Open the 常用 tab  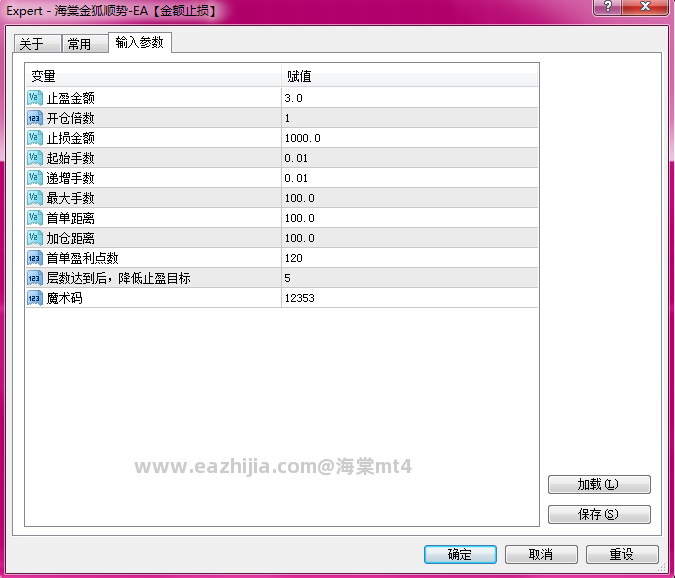coord(85,44)
